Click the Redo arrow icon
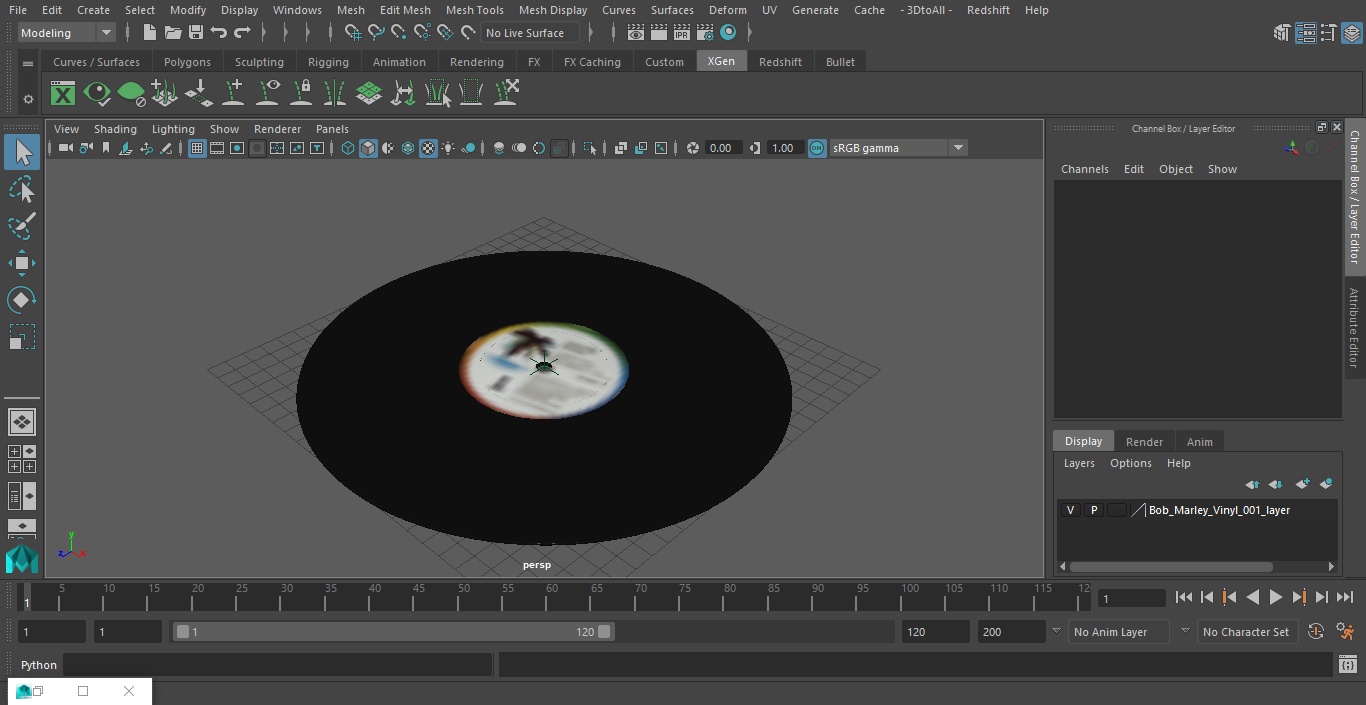1366x705 pixels. coord(242,33)
